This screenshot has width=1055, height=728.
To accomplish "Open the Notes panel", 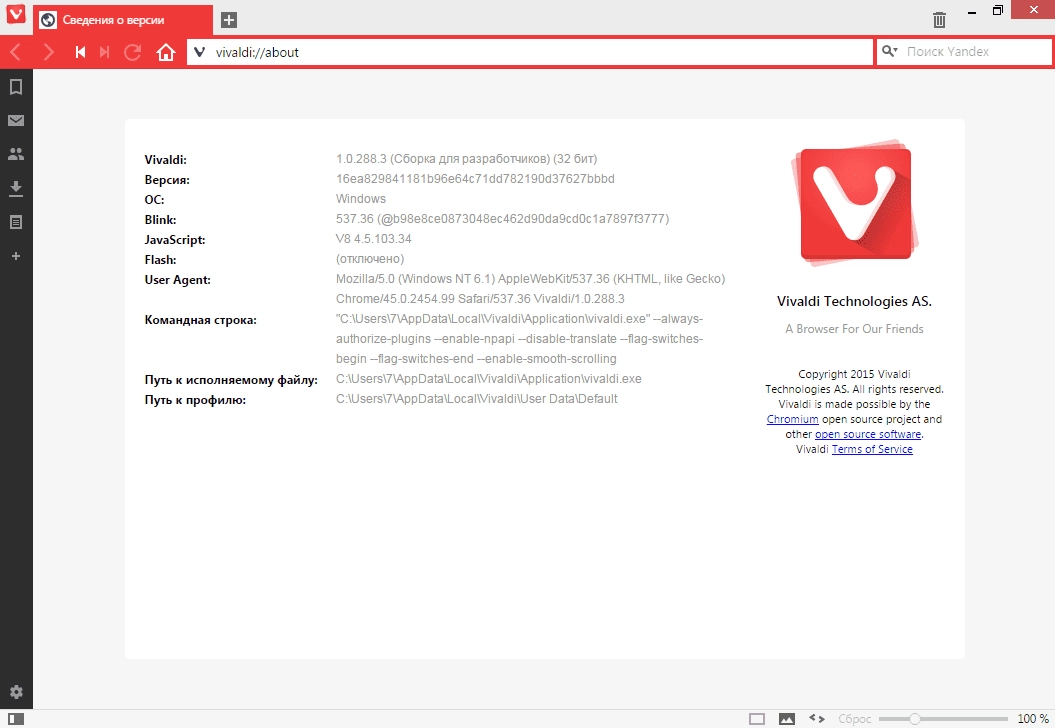I will pos(16,222).
